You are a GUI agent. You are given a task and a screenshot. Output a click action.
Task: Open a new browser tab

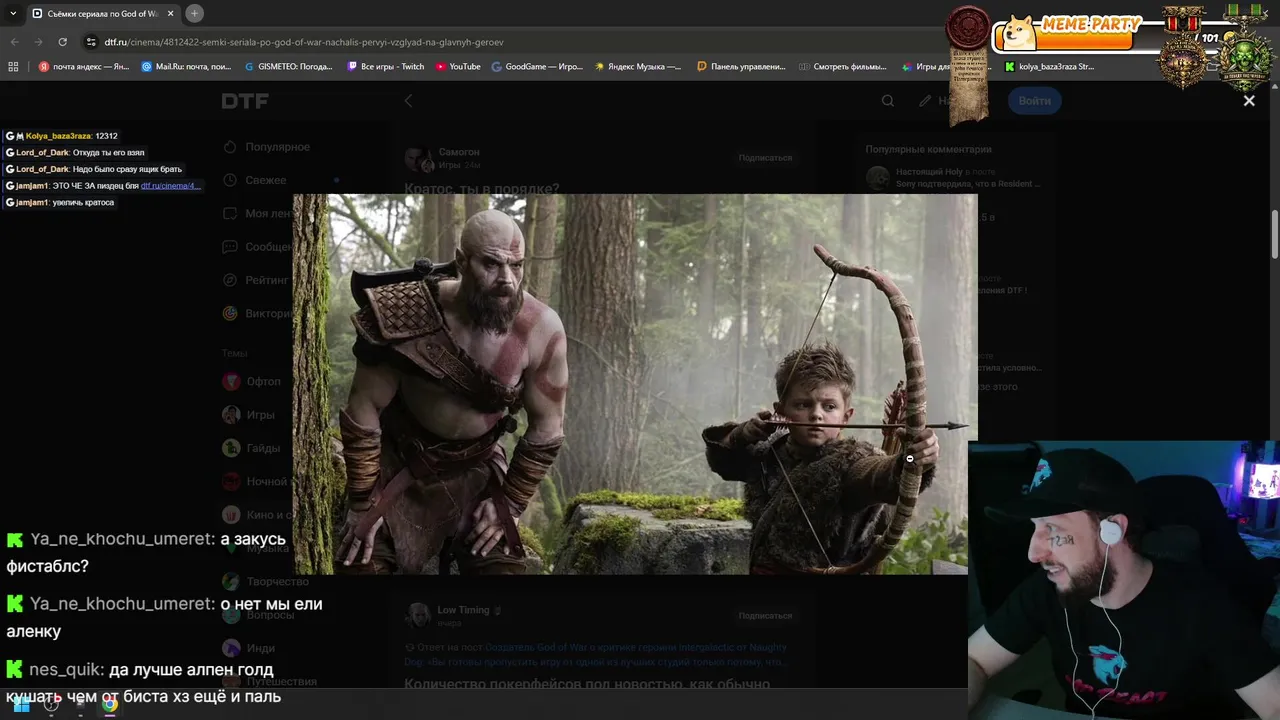point(194,13)
